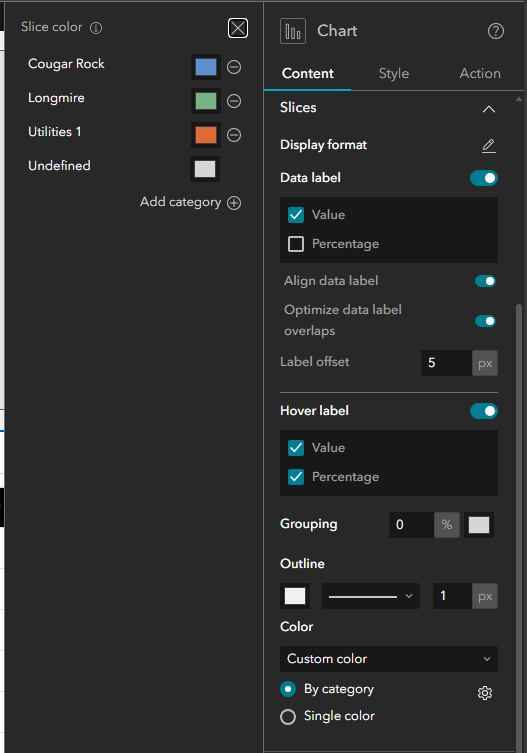
Task: Switch to the Style tab
Action: pos(394,73)
